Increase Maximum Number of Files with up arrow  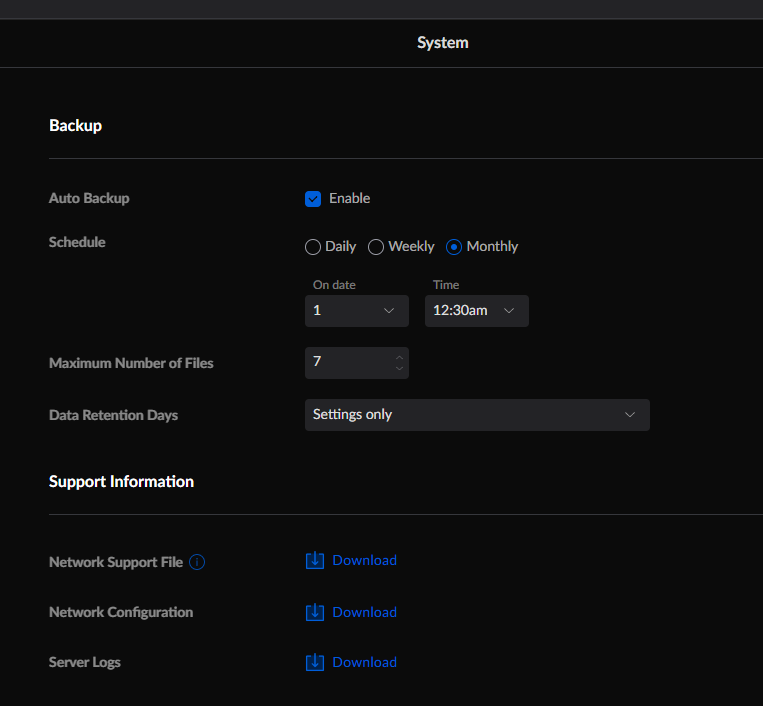(399, 357)
